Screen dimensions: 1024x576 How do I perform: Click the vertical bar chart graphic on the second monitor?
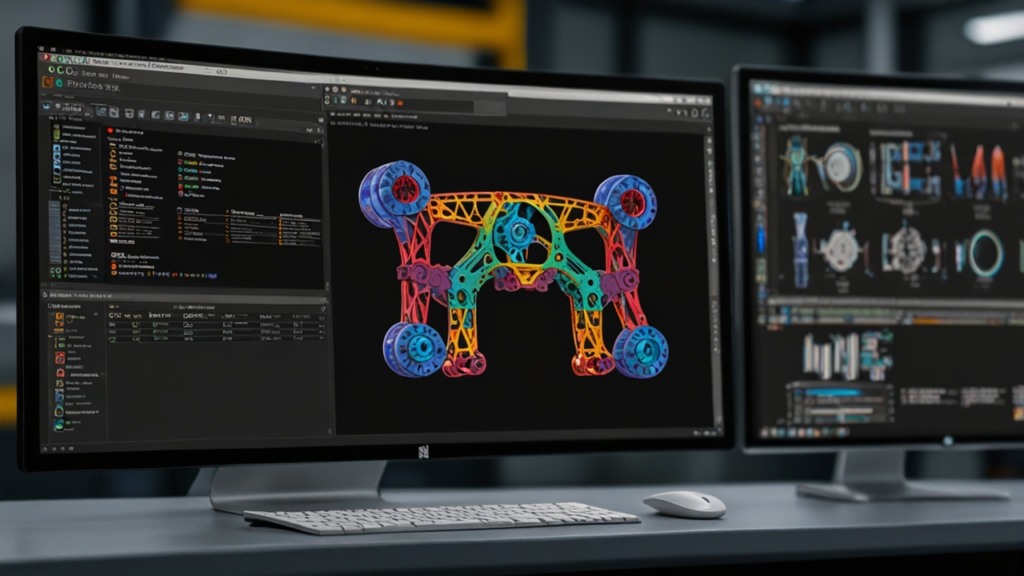pyautogui.click(x=831, y=357)
